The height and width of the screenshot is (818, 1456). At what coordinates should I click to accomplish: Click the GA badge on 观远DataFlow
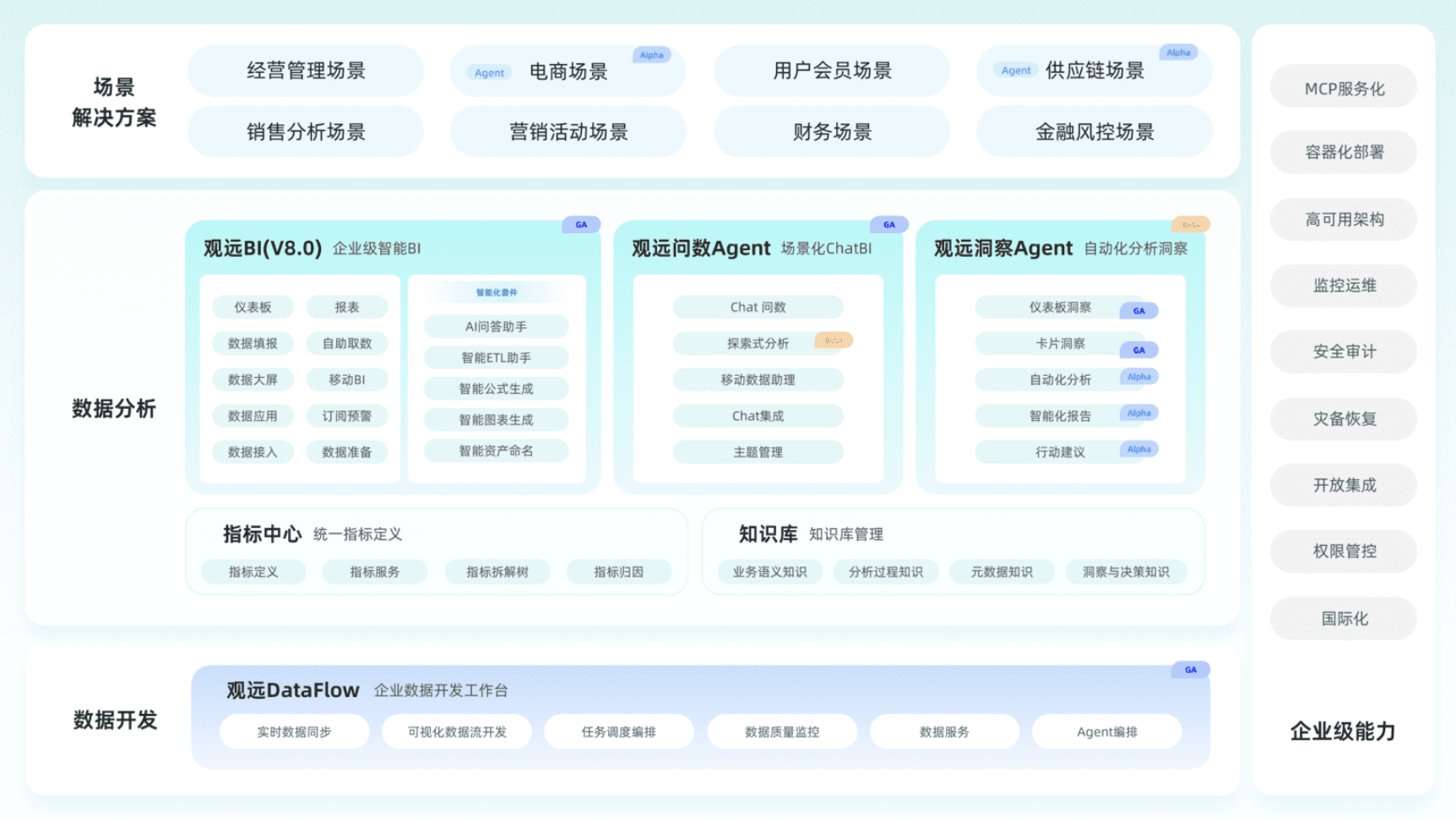(x=1191, y=669)
